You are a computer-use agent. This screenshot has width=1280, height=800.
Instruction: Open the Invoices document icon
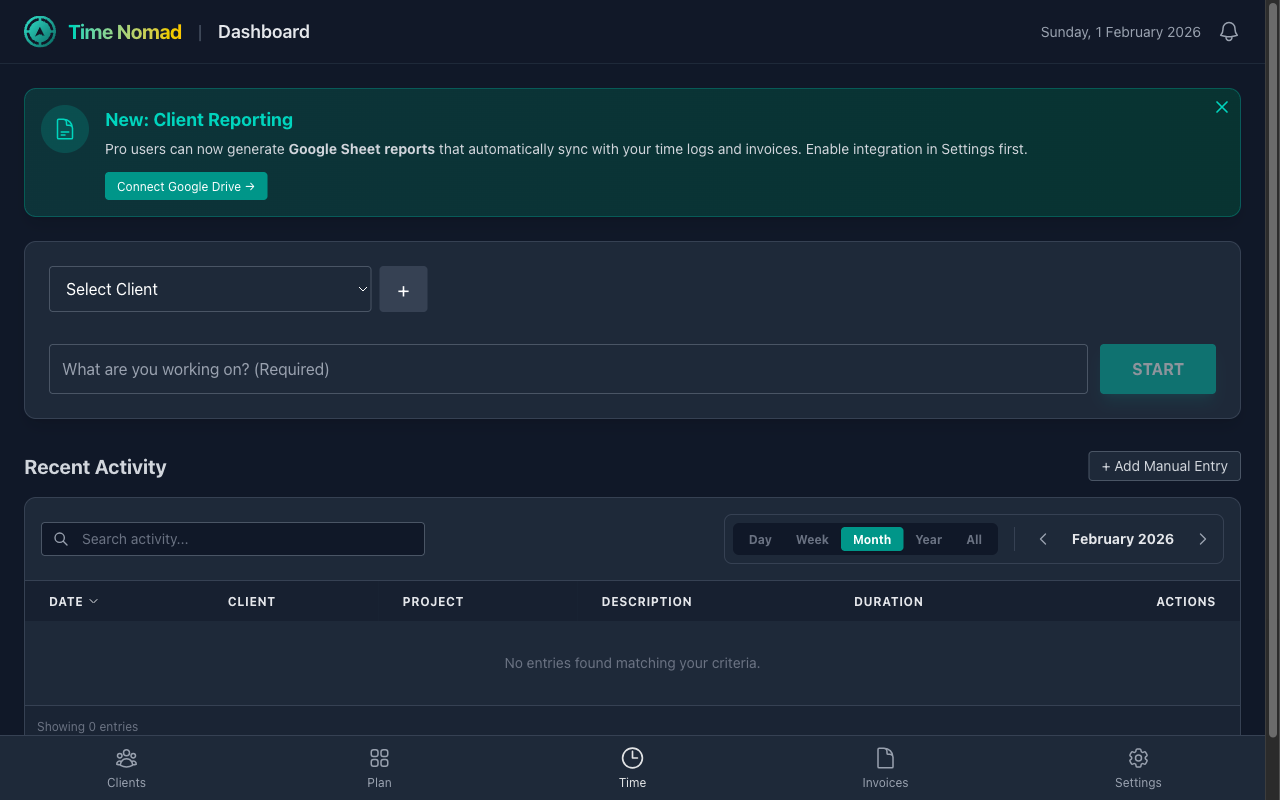[x=885, y=758]
